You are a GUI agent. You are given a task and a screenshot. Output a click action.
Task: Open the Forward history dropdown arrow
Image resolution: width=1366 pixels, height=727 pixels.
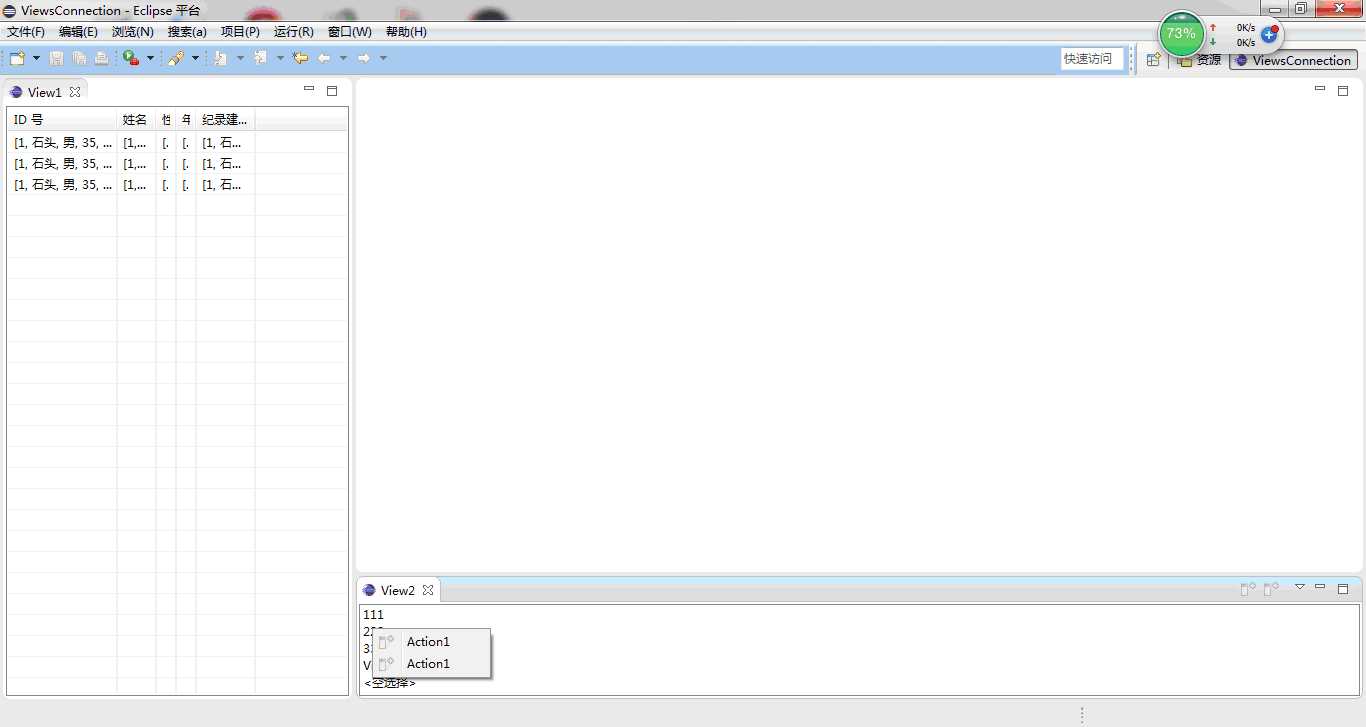tap(383, 59)
